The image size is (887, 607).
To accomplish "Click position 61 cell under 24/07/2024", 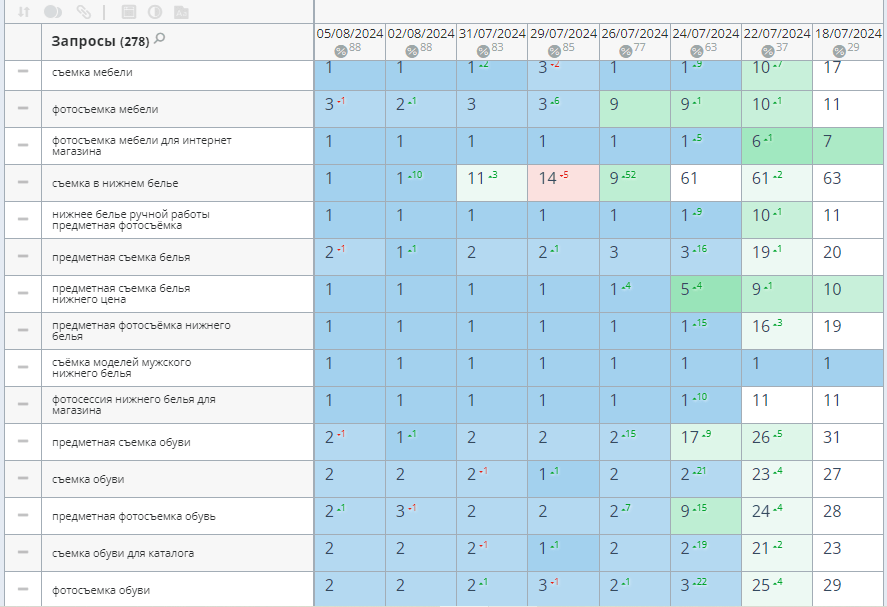I will pos(705,183).
